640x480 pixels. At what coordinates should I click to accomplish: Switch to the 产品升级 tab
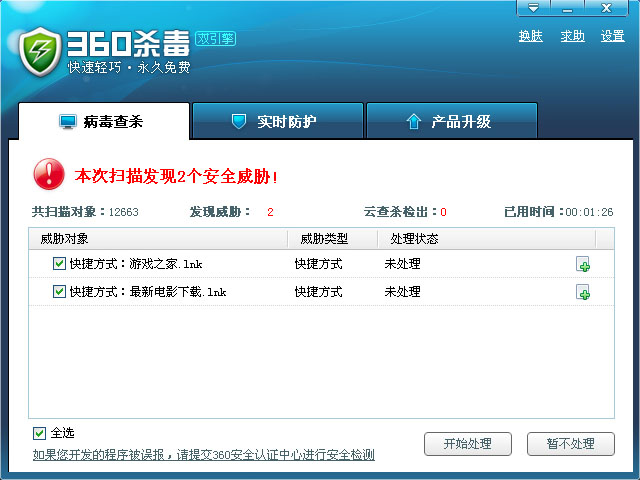[452, 121]
